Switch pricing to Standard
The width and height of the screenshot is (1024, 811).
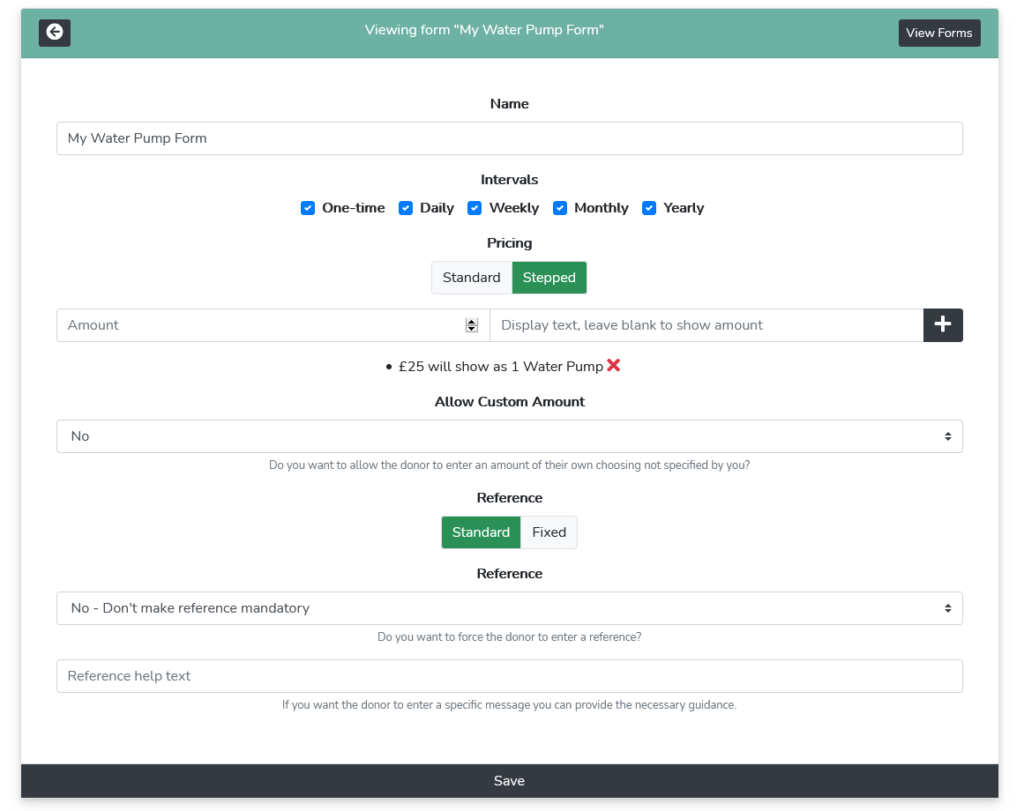471,278
